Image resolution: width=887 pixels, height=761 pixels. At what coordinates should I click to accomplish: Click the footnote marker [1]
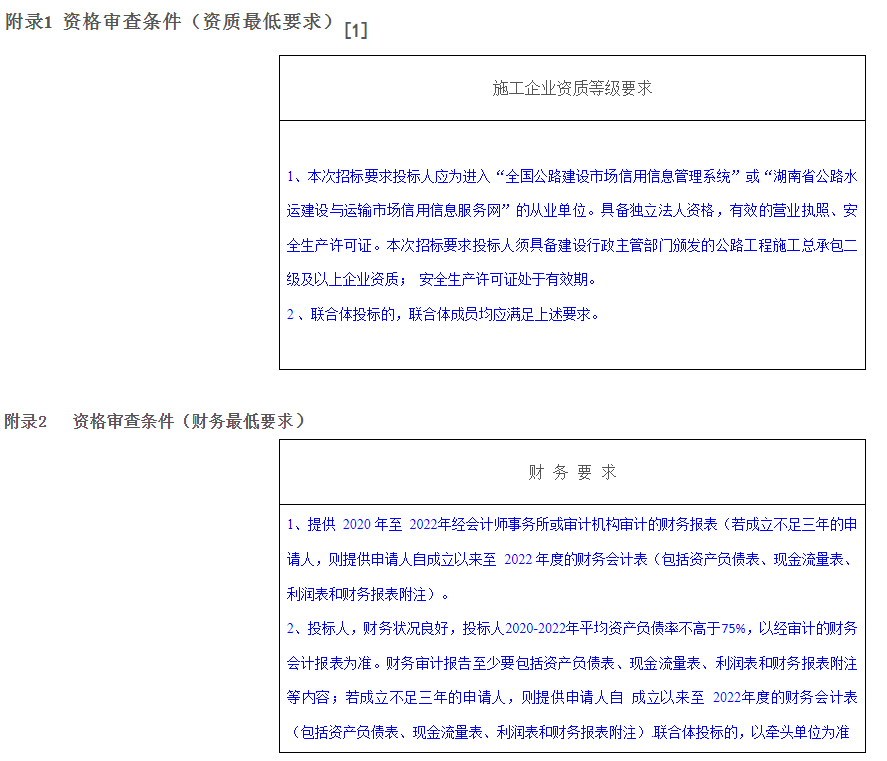point(356,30)
